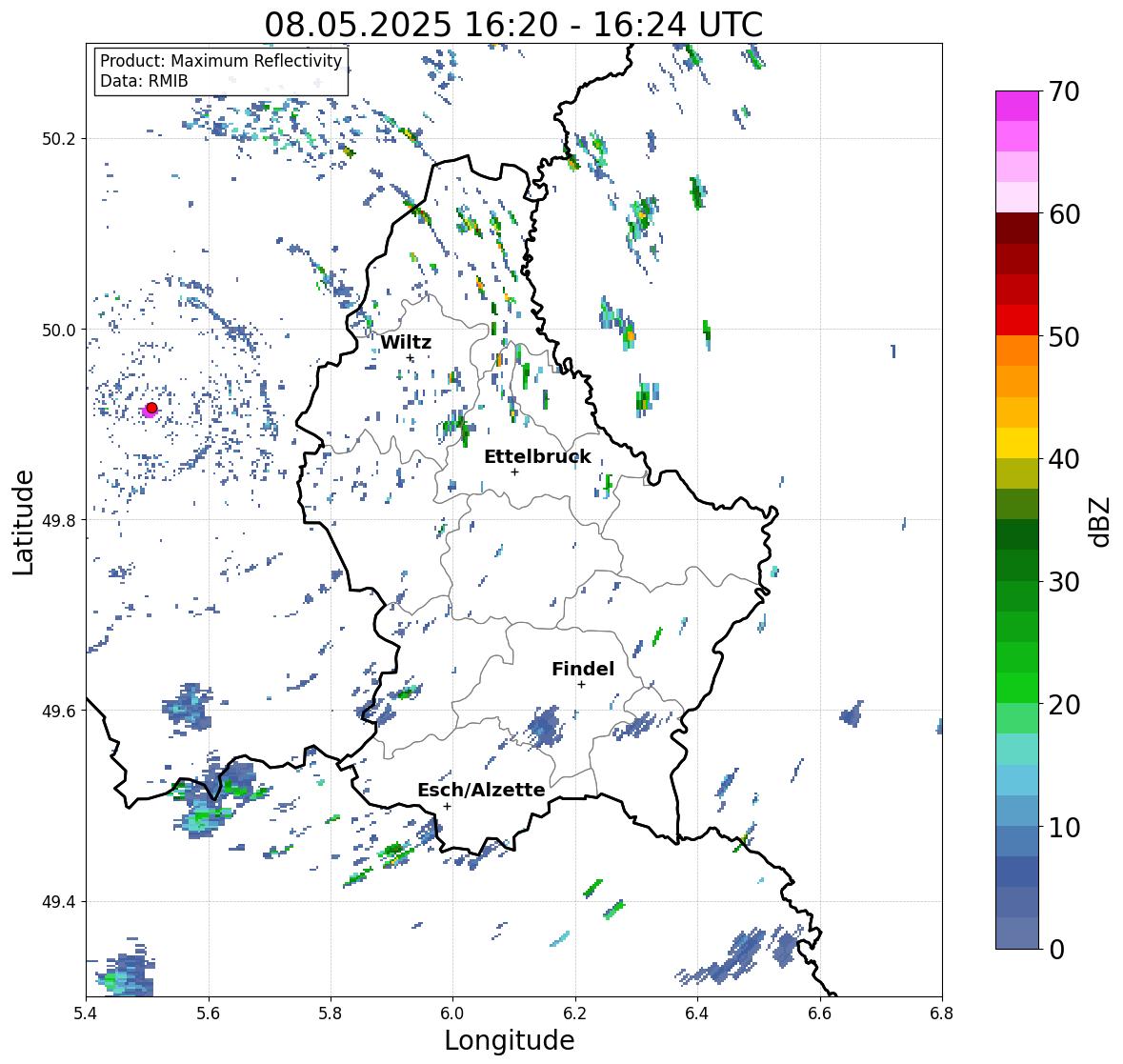The image size is (1123, 1064).
Task: Click the yellow 40 dBZ colorbar band
Action: coord(1017,443)
